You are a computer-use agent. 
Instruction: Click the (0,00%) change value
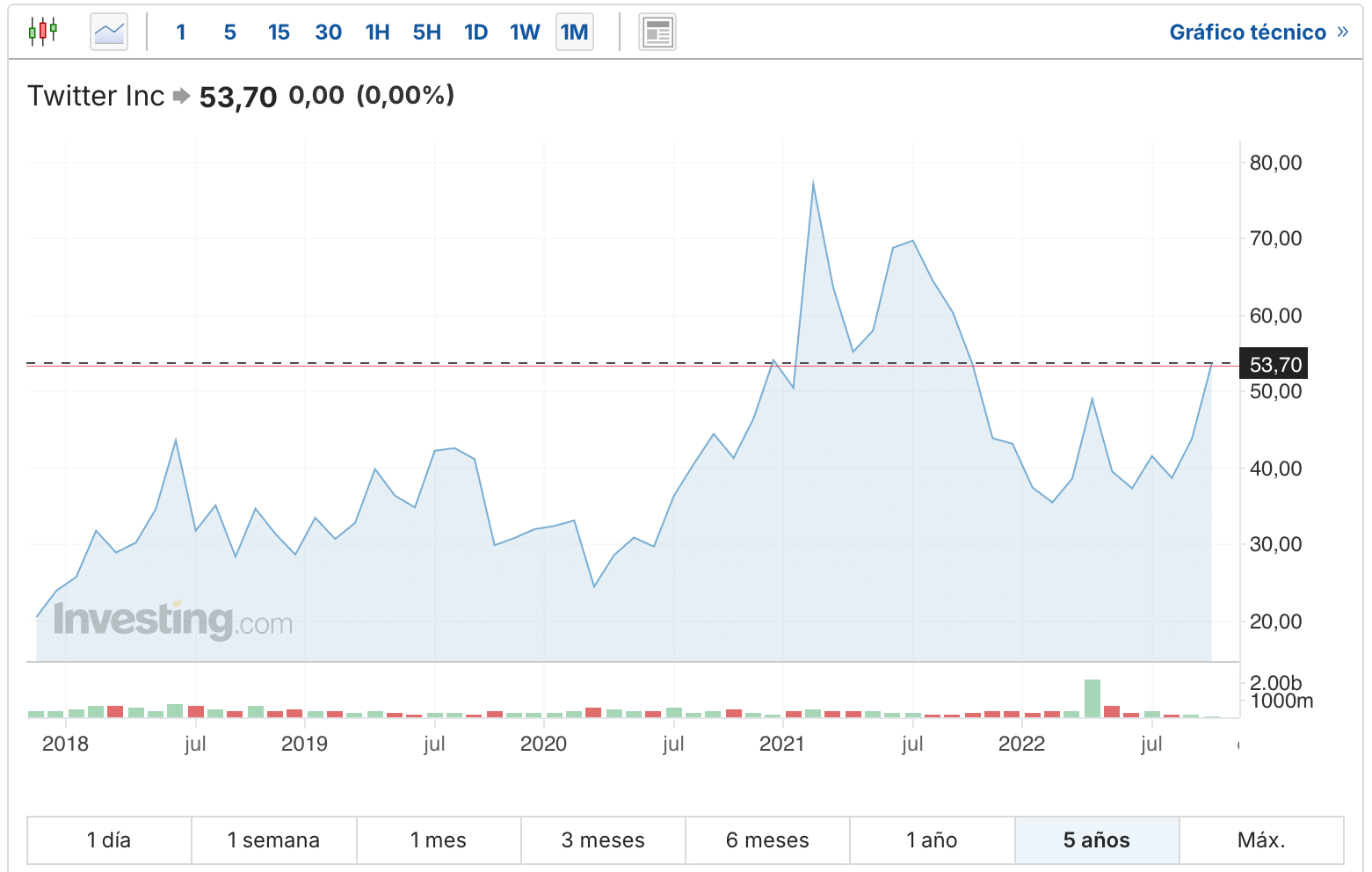click(405, 95)
